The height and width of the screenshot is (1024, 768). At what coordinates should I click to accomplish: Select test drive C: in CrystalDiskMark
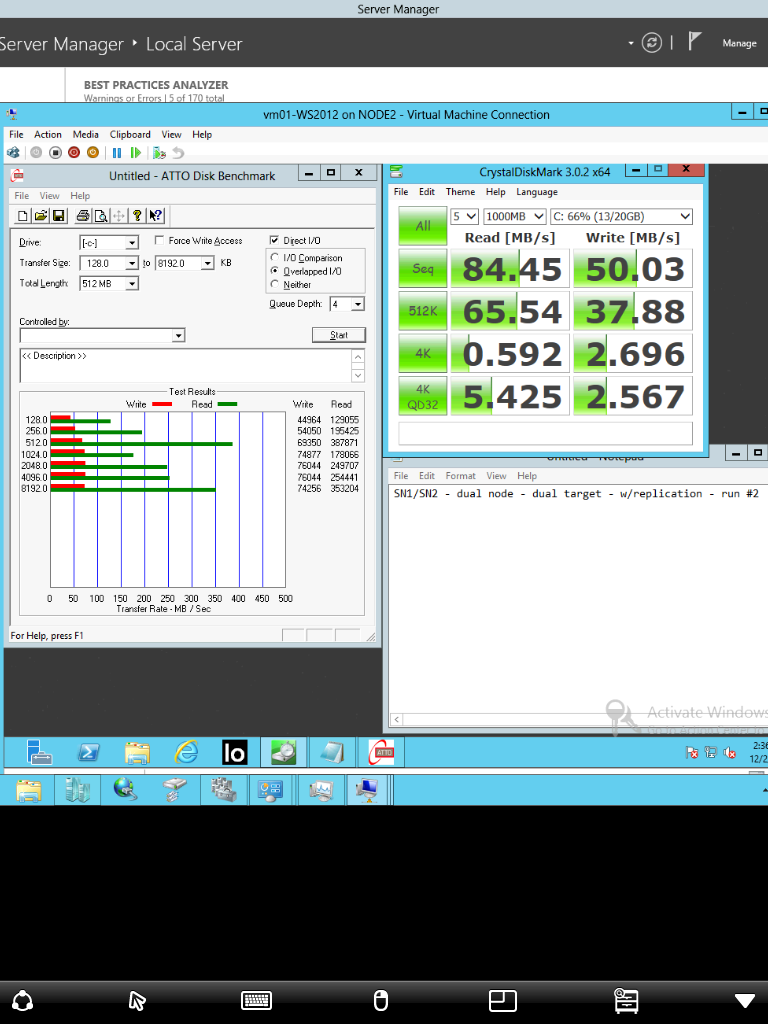pyautogui.click(x=622, y=216)
